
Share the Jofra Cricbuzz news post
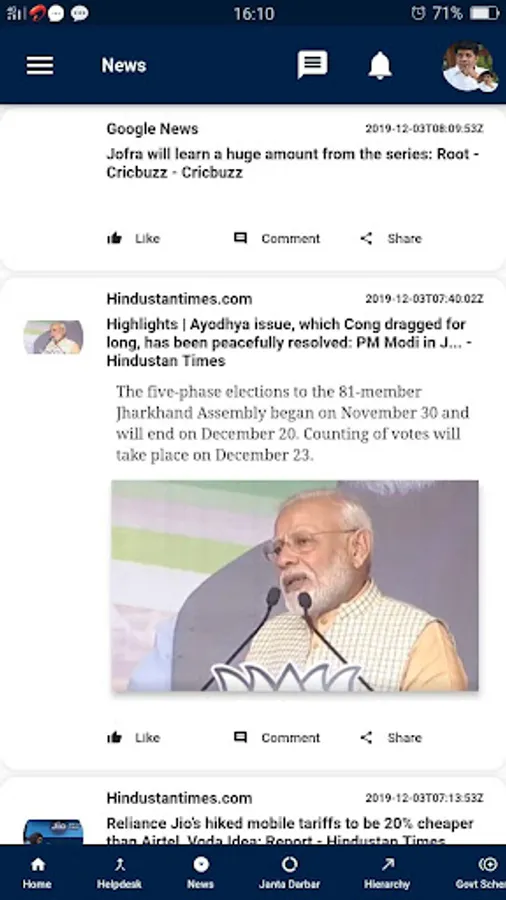[391, 239]
